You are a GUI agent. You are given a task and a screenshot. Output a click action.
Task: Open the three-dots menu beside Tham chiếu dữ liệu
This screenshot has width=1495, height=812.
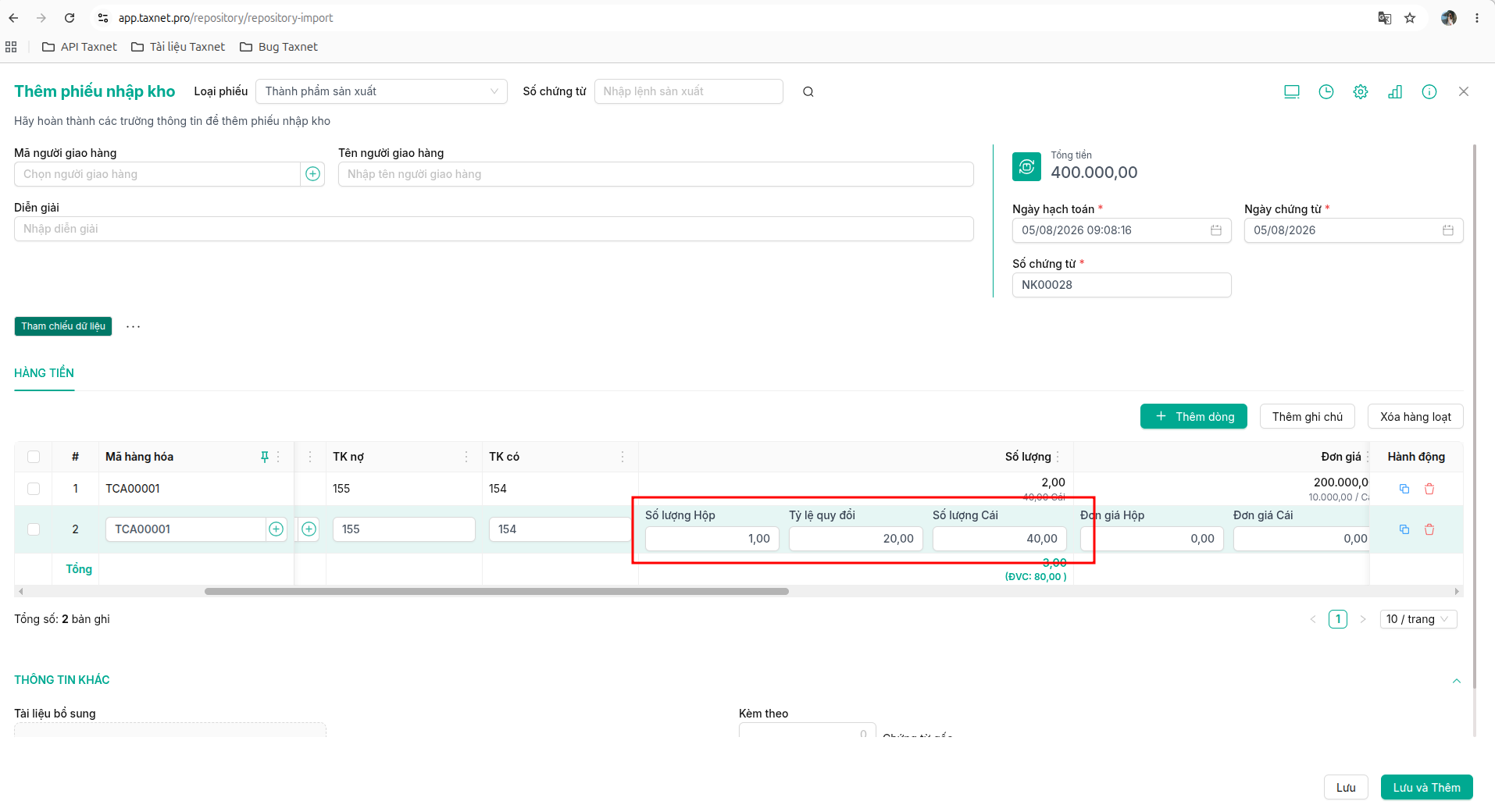(x=134, y=326)
